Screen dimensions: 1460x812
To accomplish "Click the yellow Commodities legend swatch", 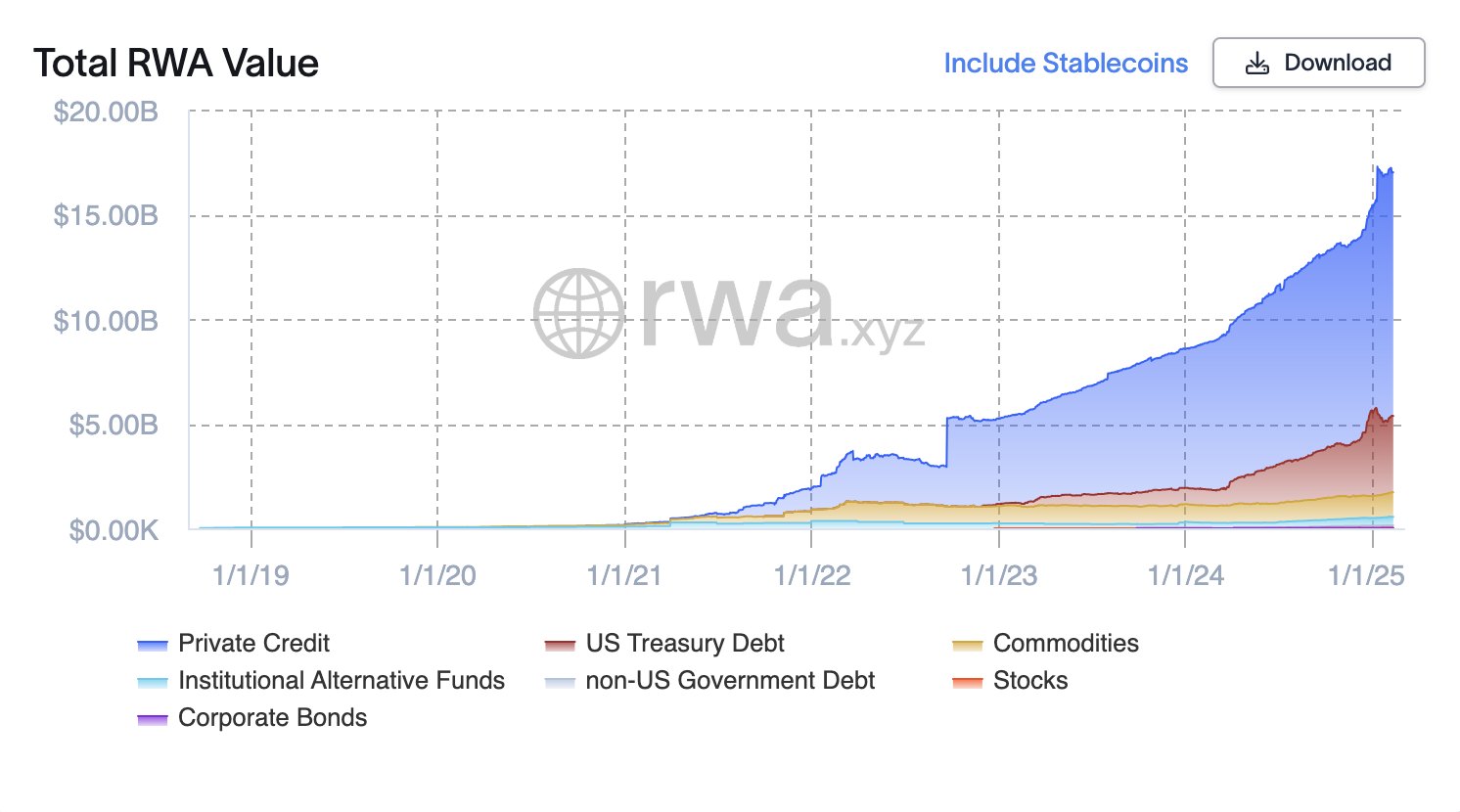I will tap(967, 645).
